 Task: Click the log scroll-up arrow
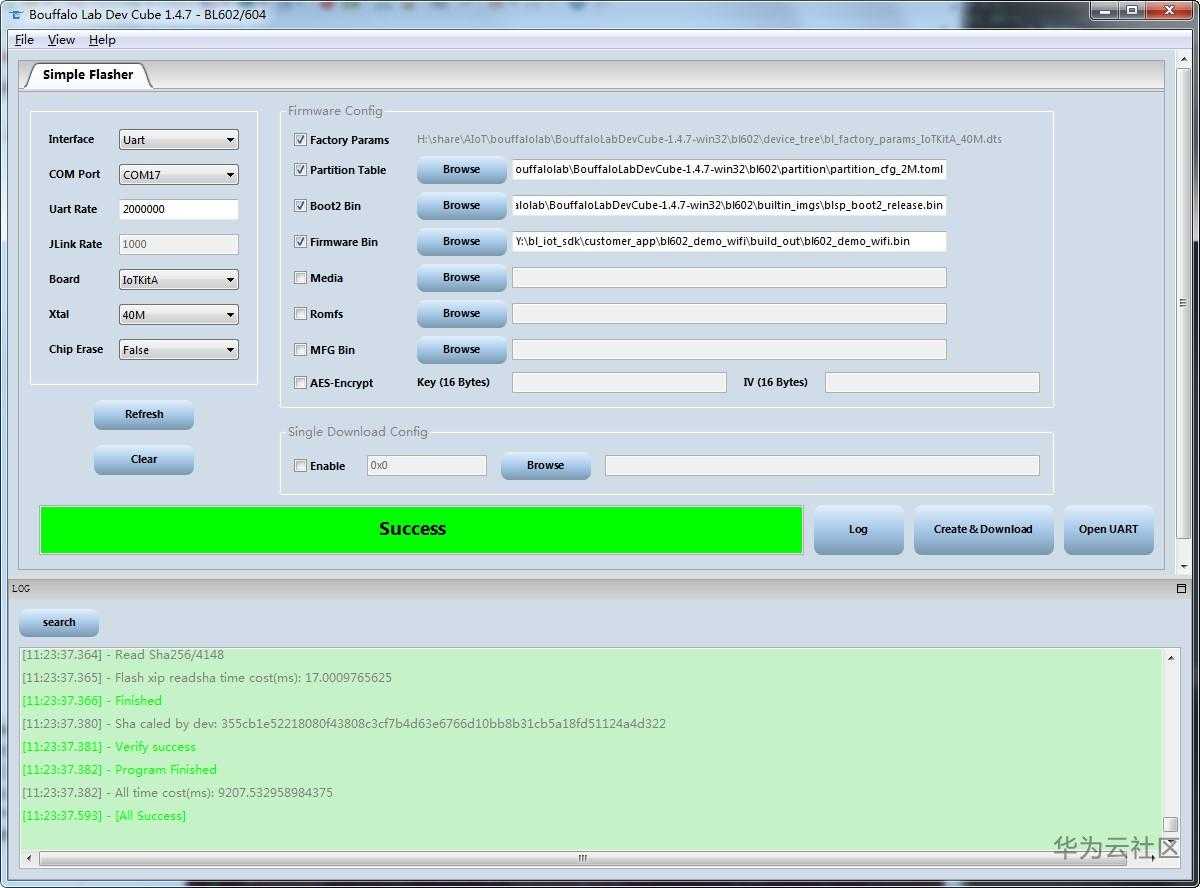tap(1170, 657)
